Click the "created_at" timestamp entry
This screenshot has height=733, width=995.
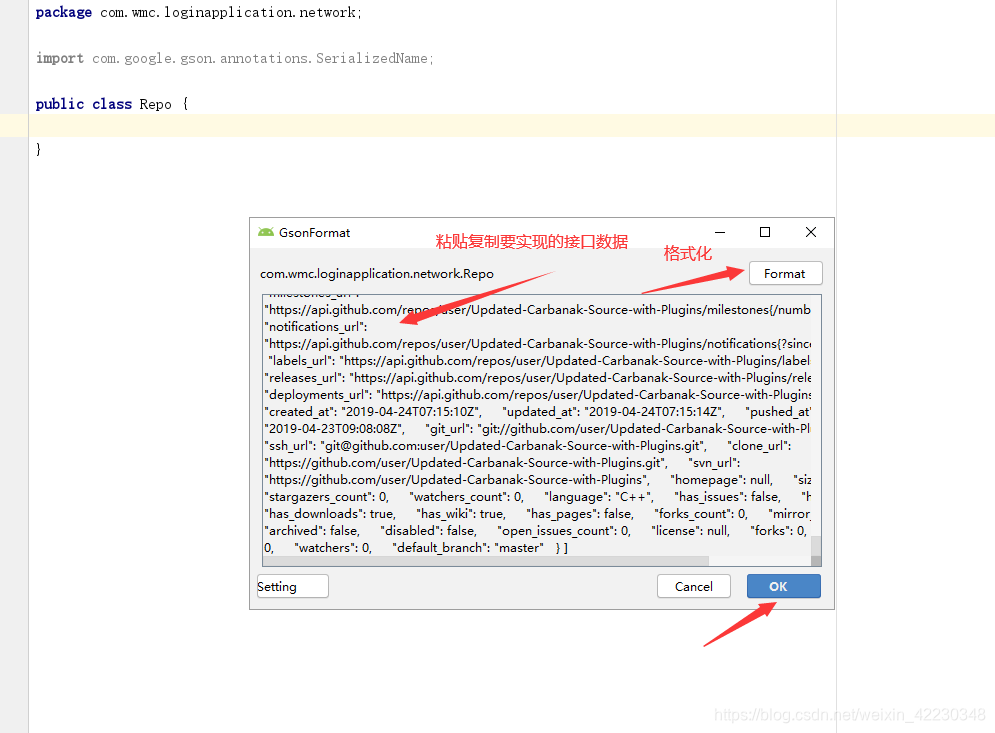(373, 412)
